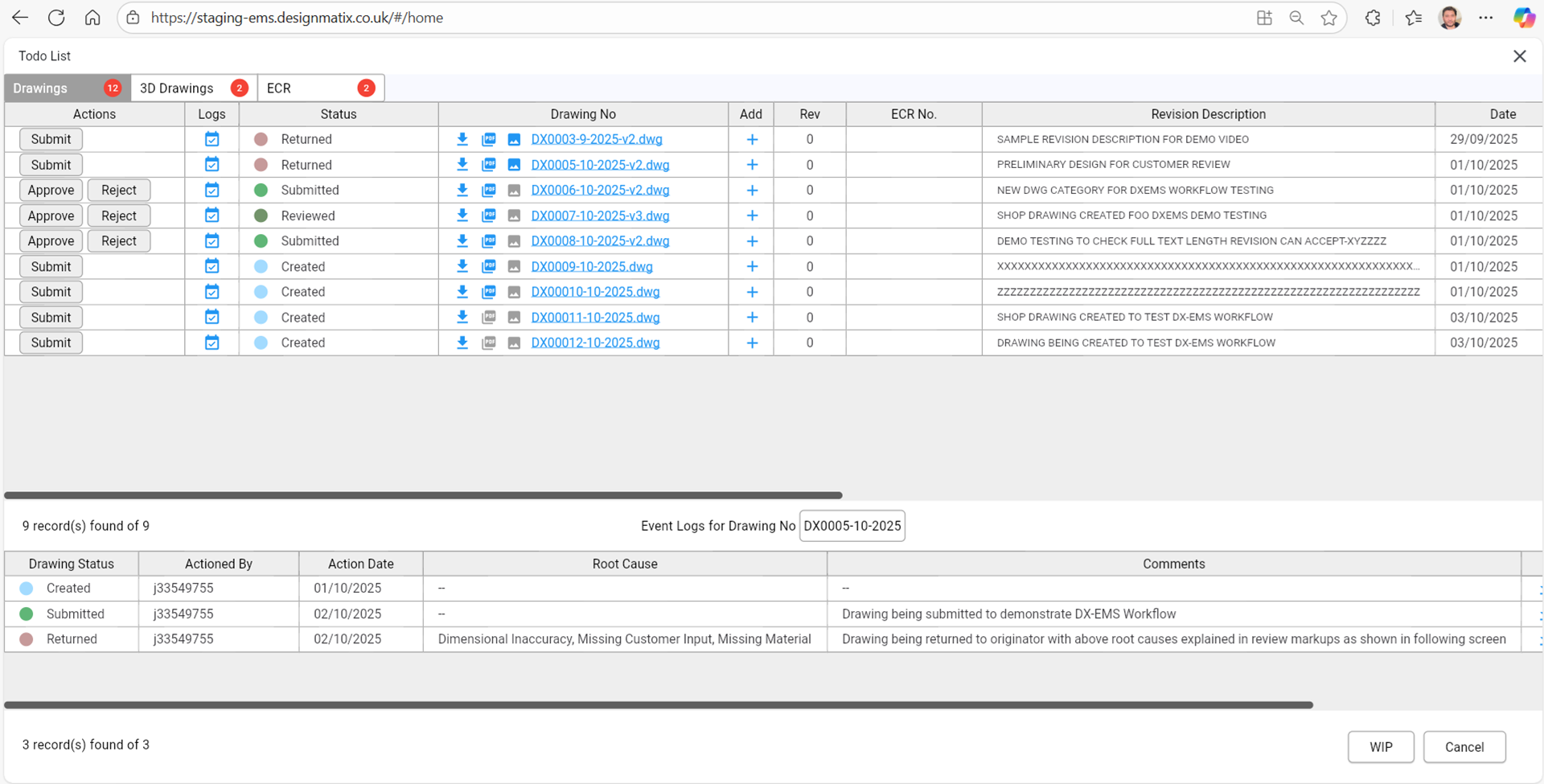Image resolution: width=1544 pixels, height=784 pixels.
Task: Refresh the browser page
Action: pos(56,18)
